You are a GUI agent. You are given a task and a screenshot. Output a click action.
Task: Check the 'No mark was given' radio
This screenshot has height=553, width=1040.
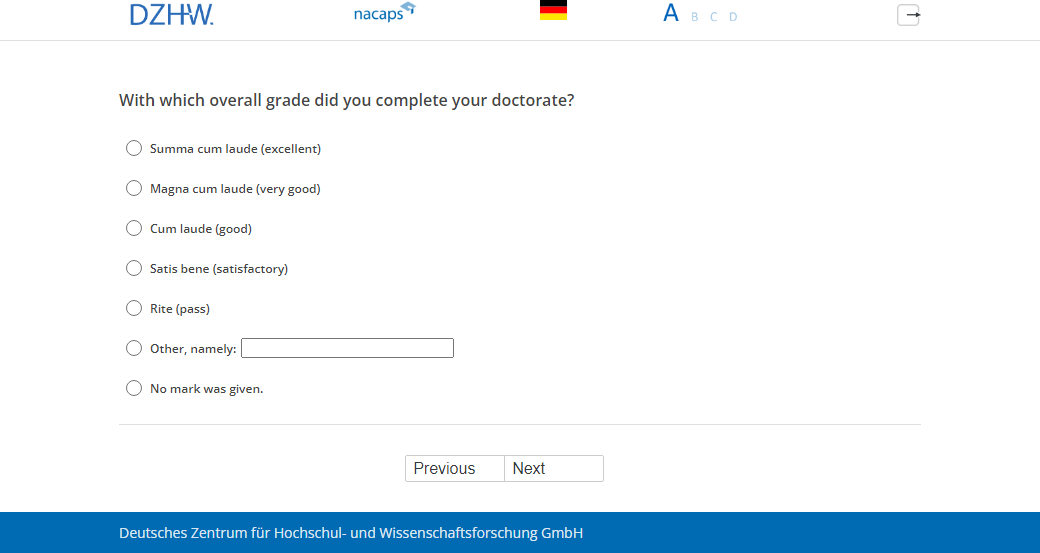click(x=134, y=388)
